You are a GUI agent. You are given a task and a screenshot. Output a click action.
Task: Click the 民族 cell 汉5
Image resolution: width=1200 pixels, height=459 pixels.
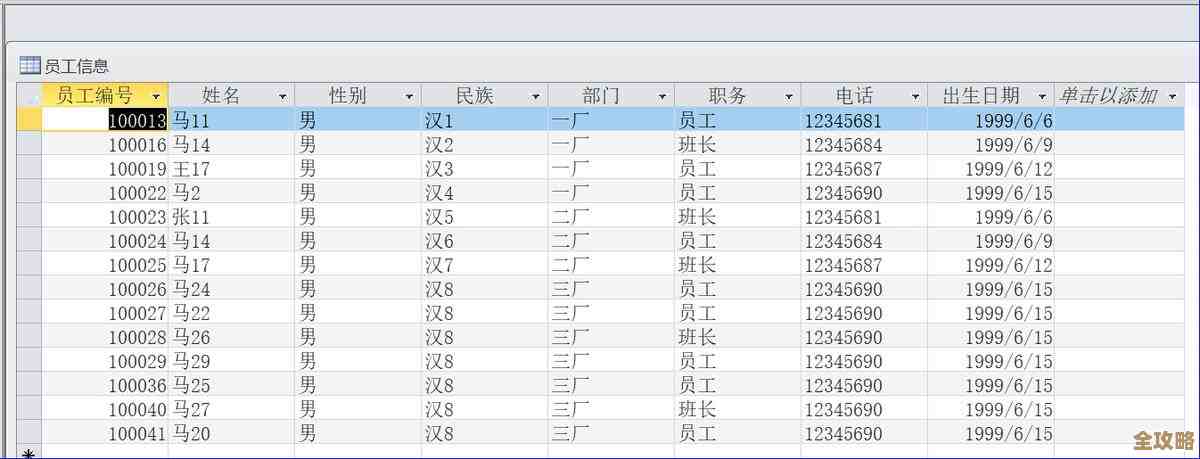pos(484,216)
